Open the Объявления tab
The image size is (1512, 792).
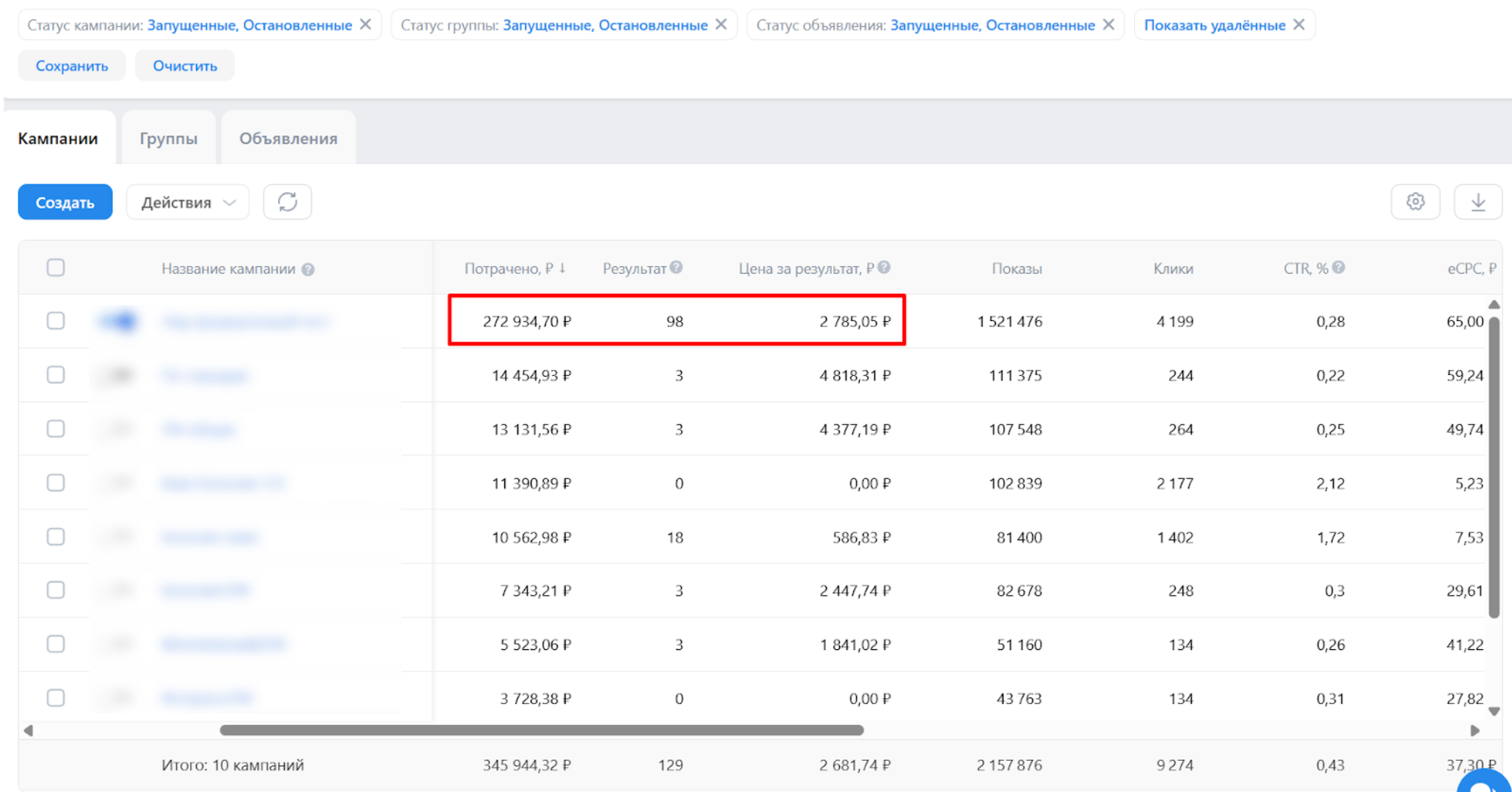(x=288, y=138)
